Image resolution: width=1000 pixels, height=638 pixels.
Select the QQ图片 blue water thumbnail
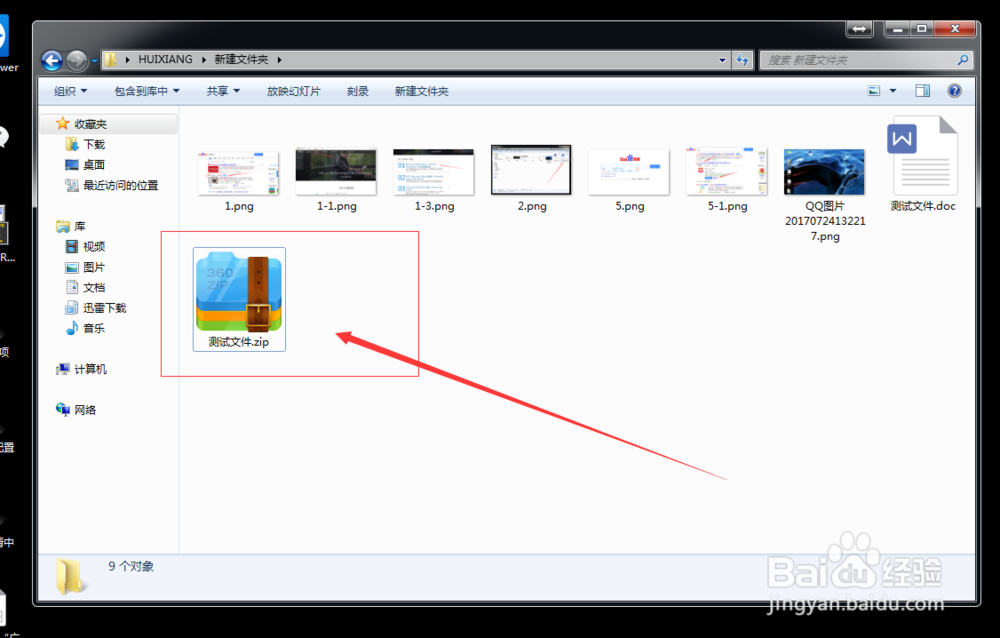click(x=824, y=172)
